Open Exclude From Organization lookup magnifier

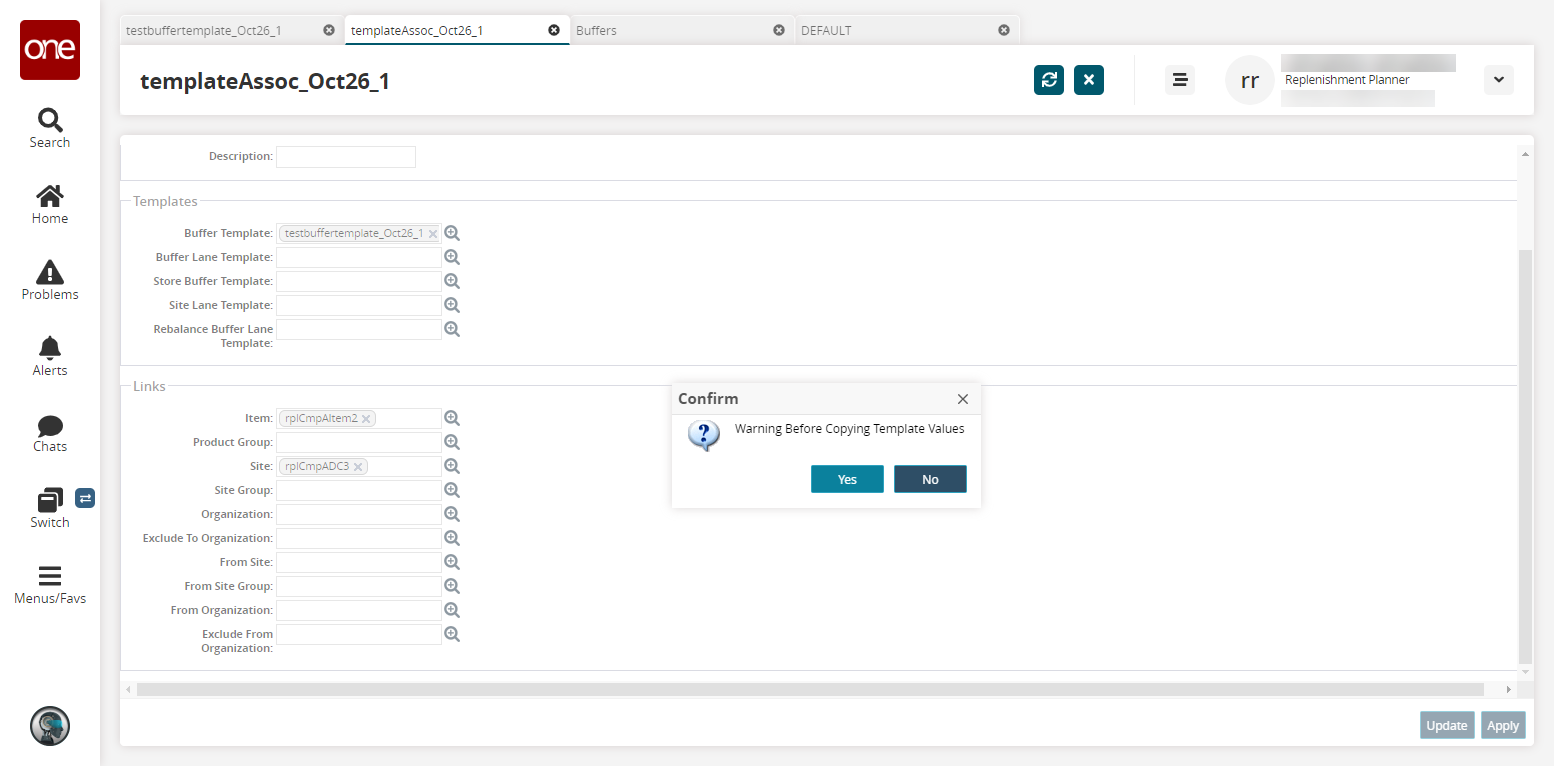tap(452, 634)
